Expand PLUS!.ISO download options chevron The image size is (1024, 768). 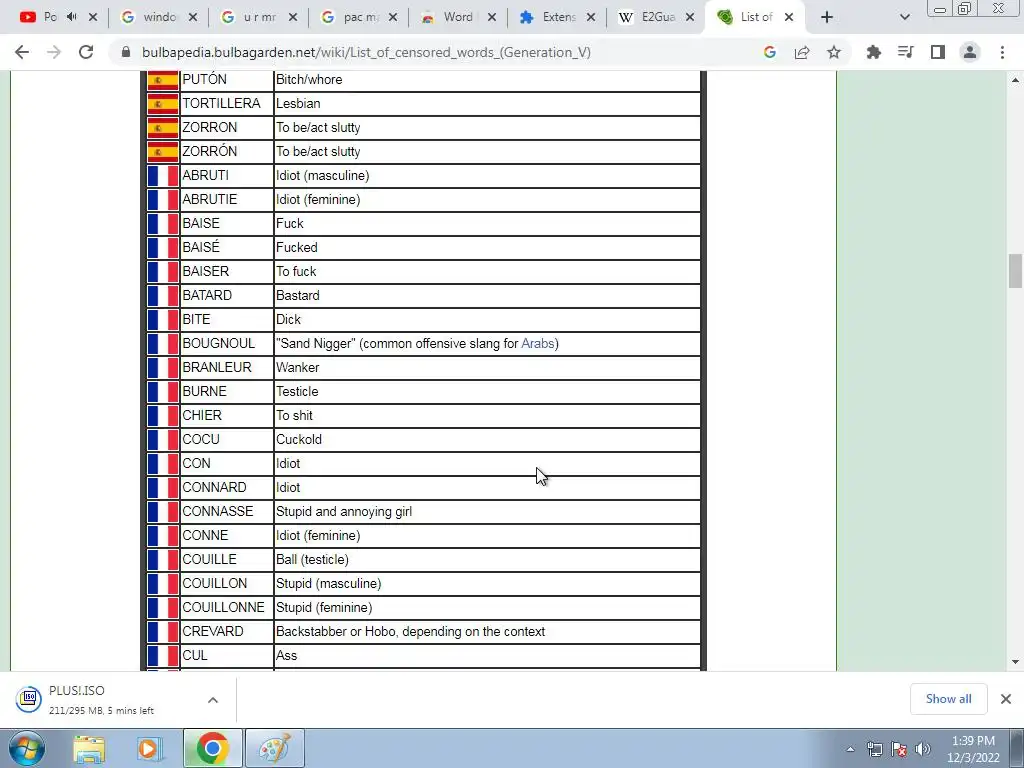[x=213, y=700]
